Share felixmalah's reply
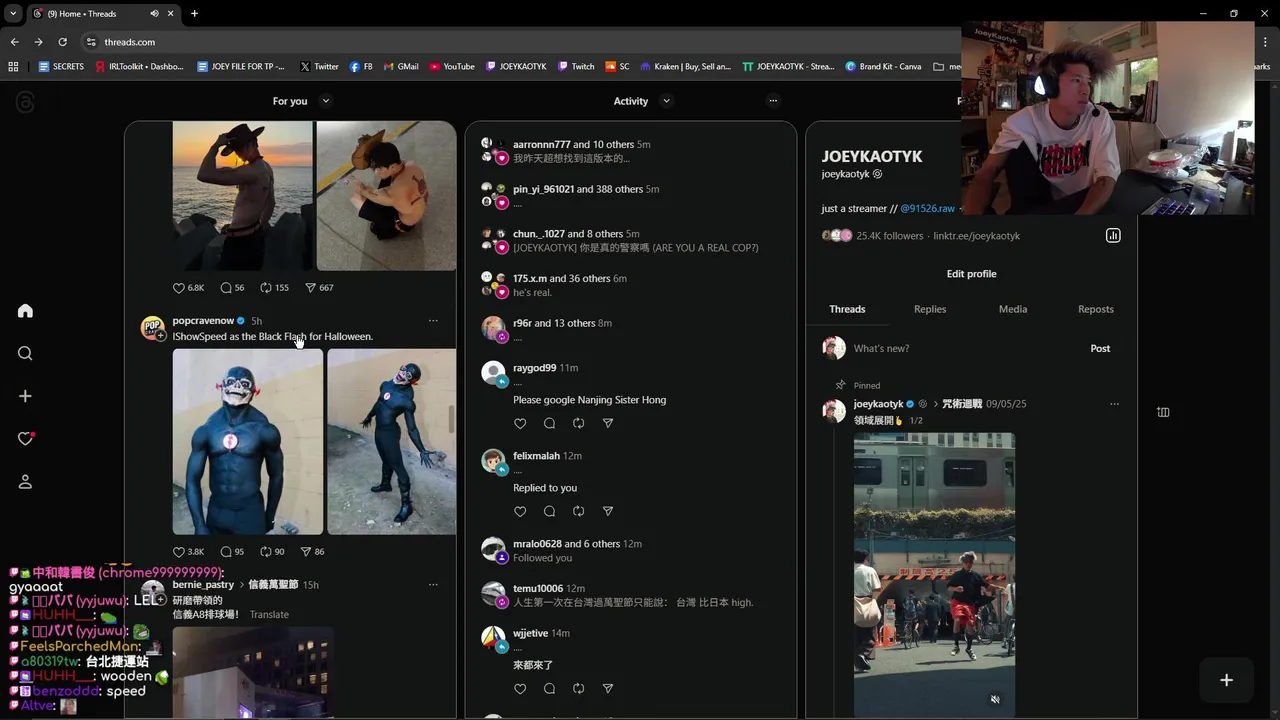 (x=607, y=512)
